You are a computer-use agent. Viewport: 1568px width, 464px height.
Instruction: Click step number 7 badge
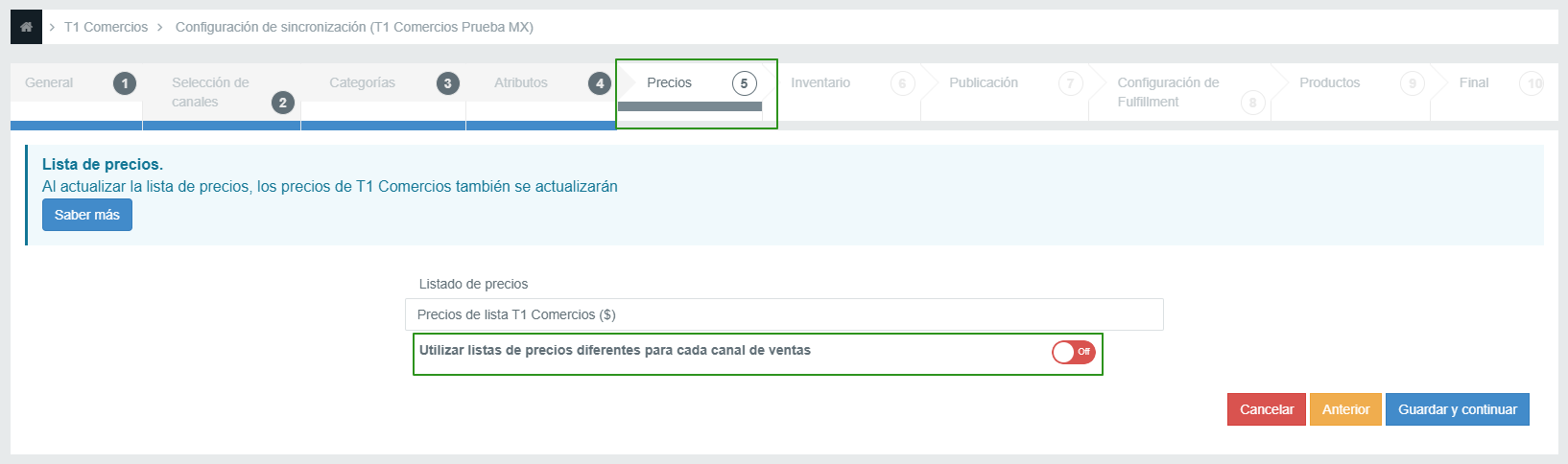coord(1071,83)
